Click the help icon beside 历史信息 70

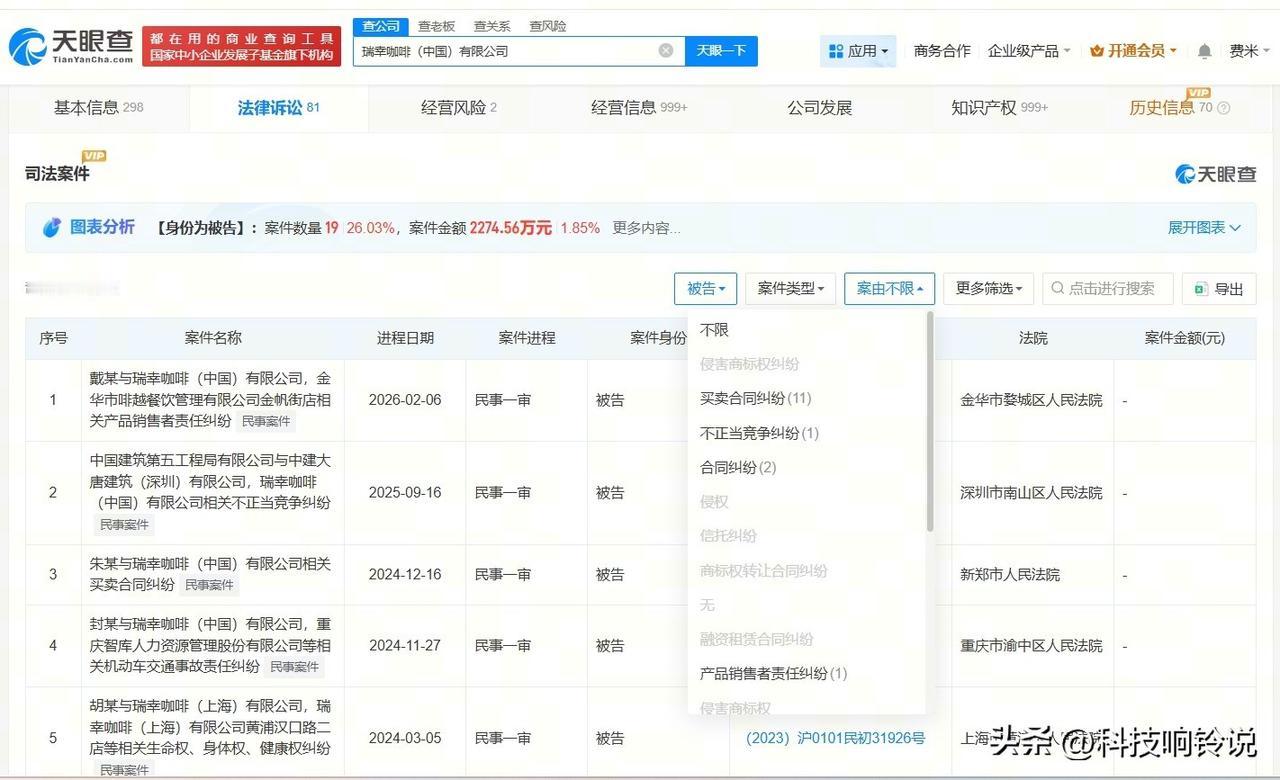coord(1223,108)
